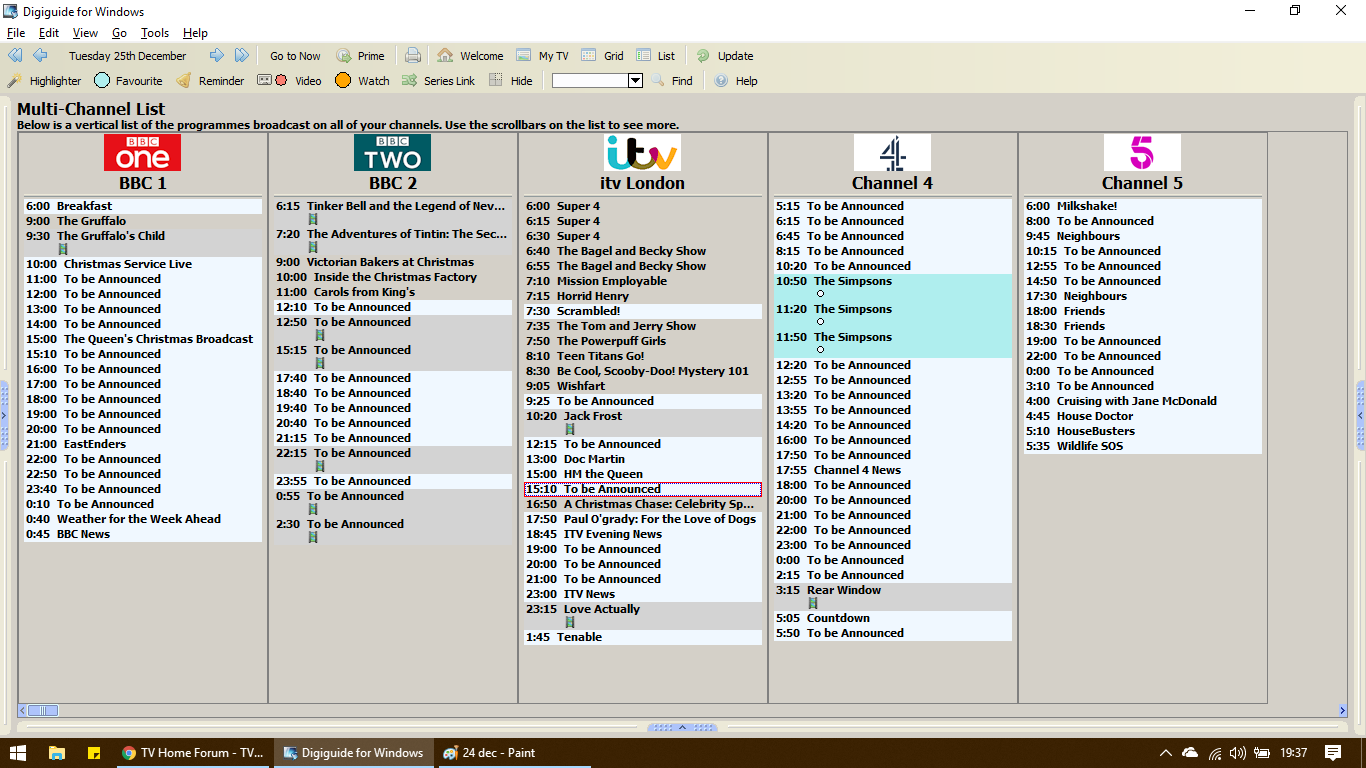This screenshot has height=768, width=1366.
Task: Select Channel 4 News at 17:55
Action: [893, 470]
